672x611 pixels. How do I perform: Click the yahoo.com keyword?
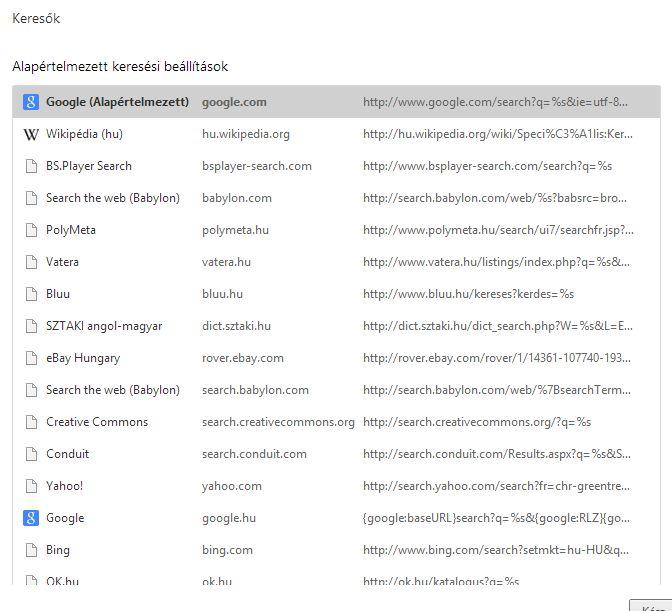click(x=231, y=486)
